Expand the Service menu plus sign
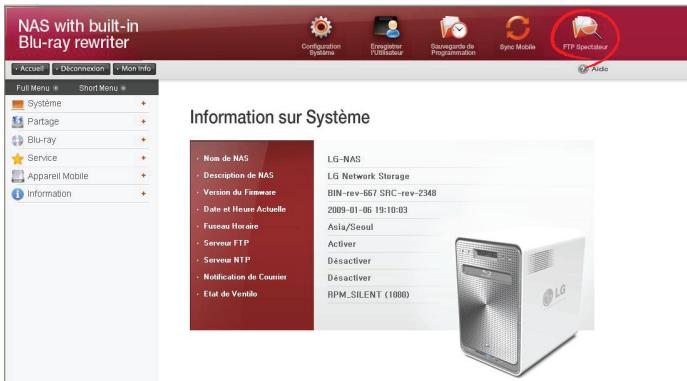Image resolution: width=687 pixels, height=381 pixels. pos(143,158)
